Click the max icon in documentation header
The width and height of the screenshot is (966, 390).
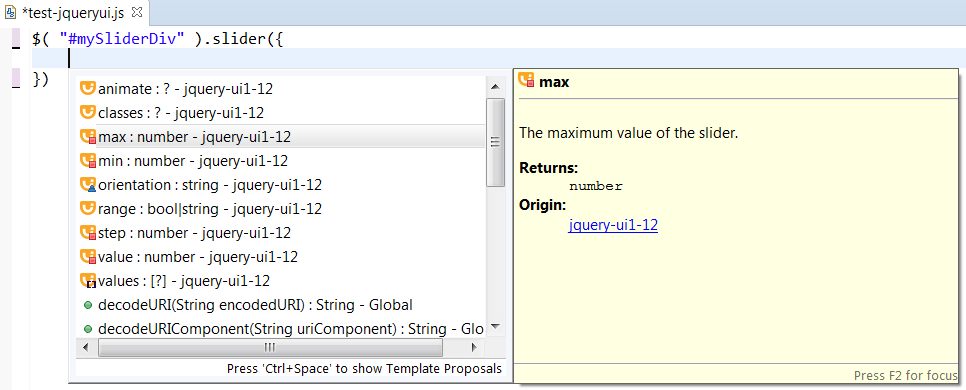(x=526, y=81)
